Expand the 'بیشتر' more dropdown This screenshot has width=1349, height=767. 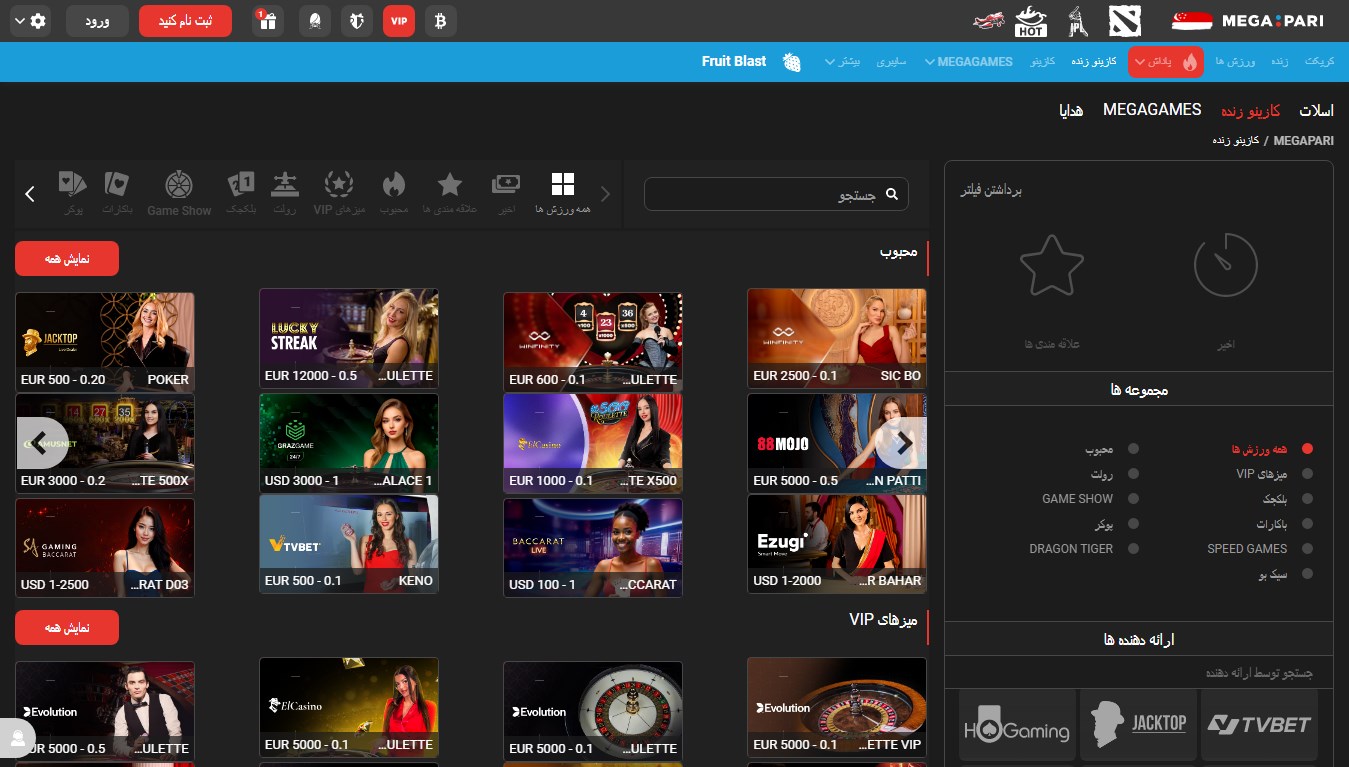pos(843,62)
